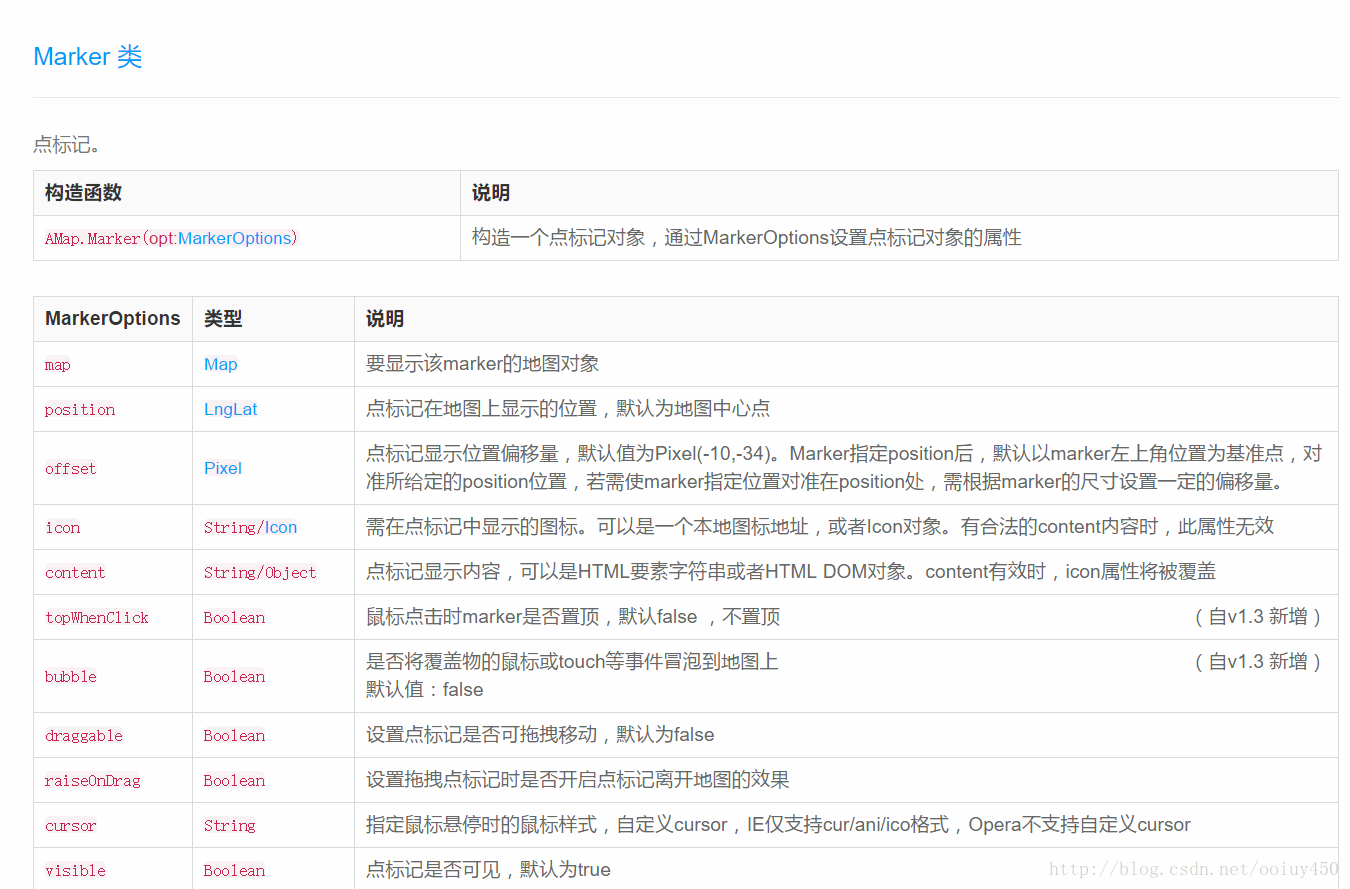Image resolution: width=1350 pixels, height=889 pixels.
Task: Open the Icon type link
Action: click(x=281, y=527)
